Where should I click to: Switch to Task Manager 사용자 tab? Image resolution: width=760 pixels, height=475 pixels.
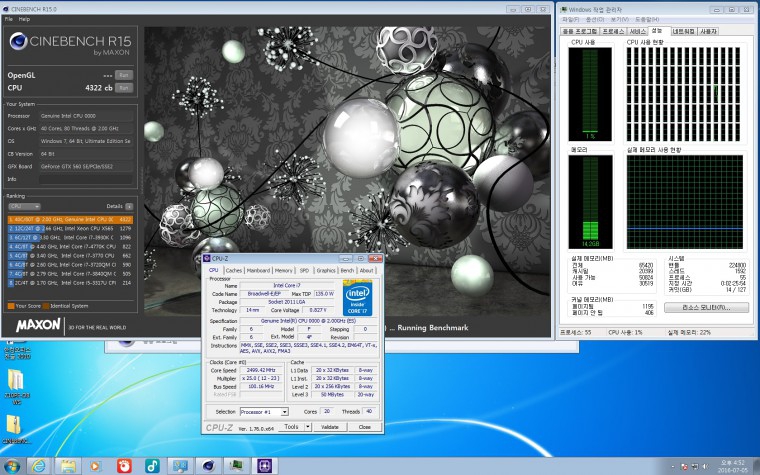click(708, 31)
